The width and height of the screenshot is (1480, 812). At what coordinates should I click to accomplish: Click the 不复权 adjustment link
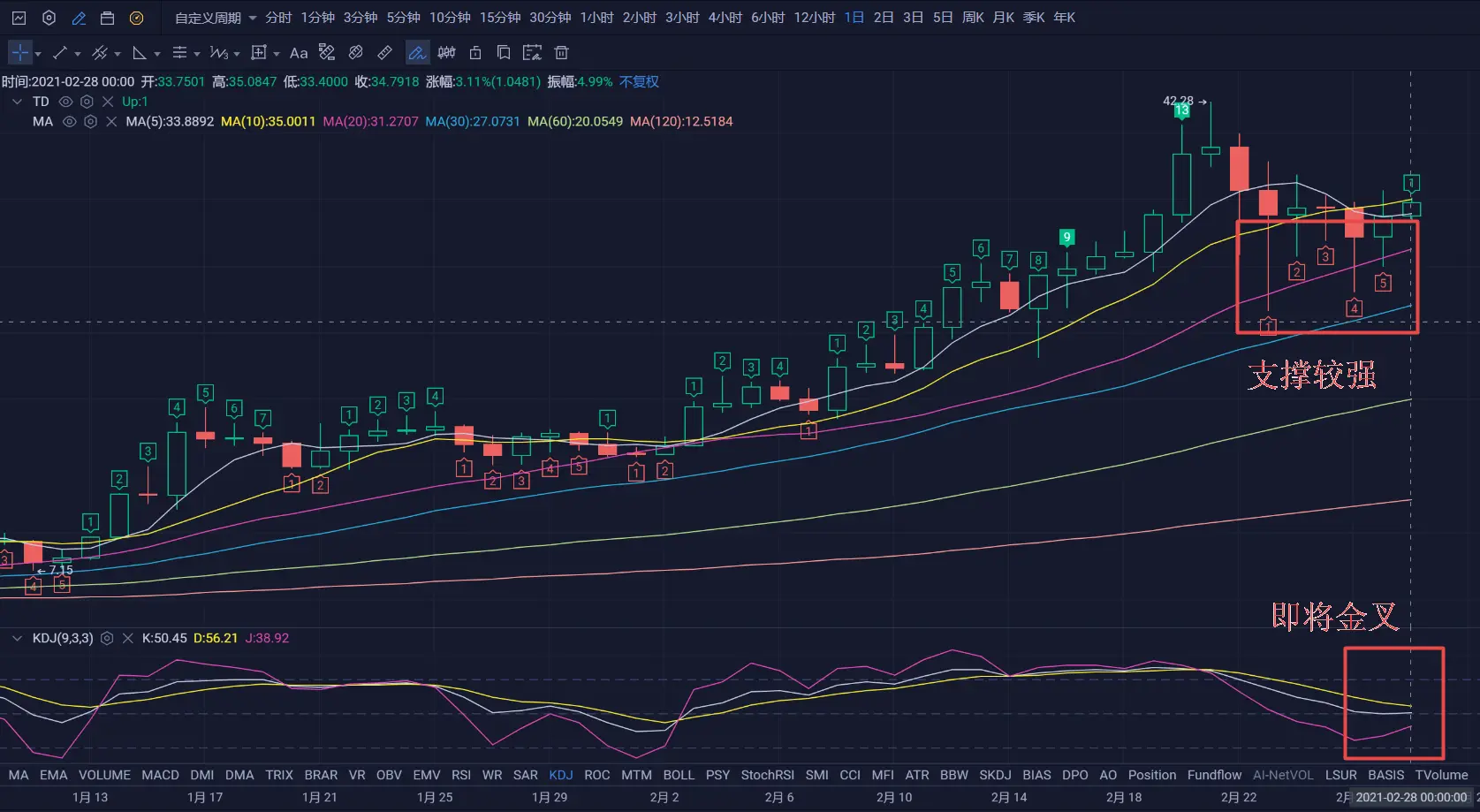point(639,82)
